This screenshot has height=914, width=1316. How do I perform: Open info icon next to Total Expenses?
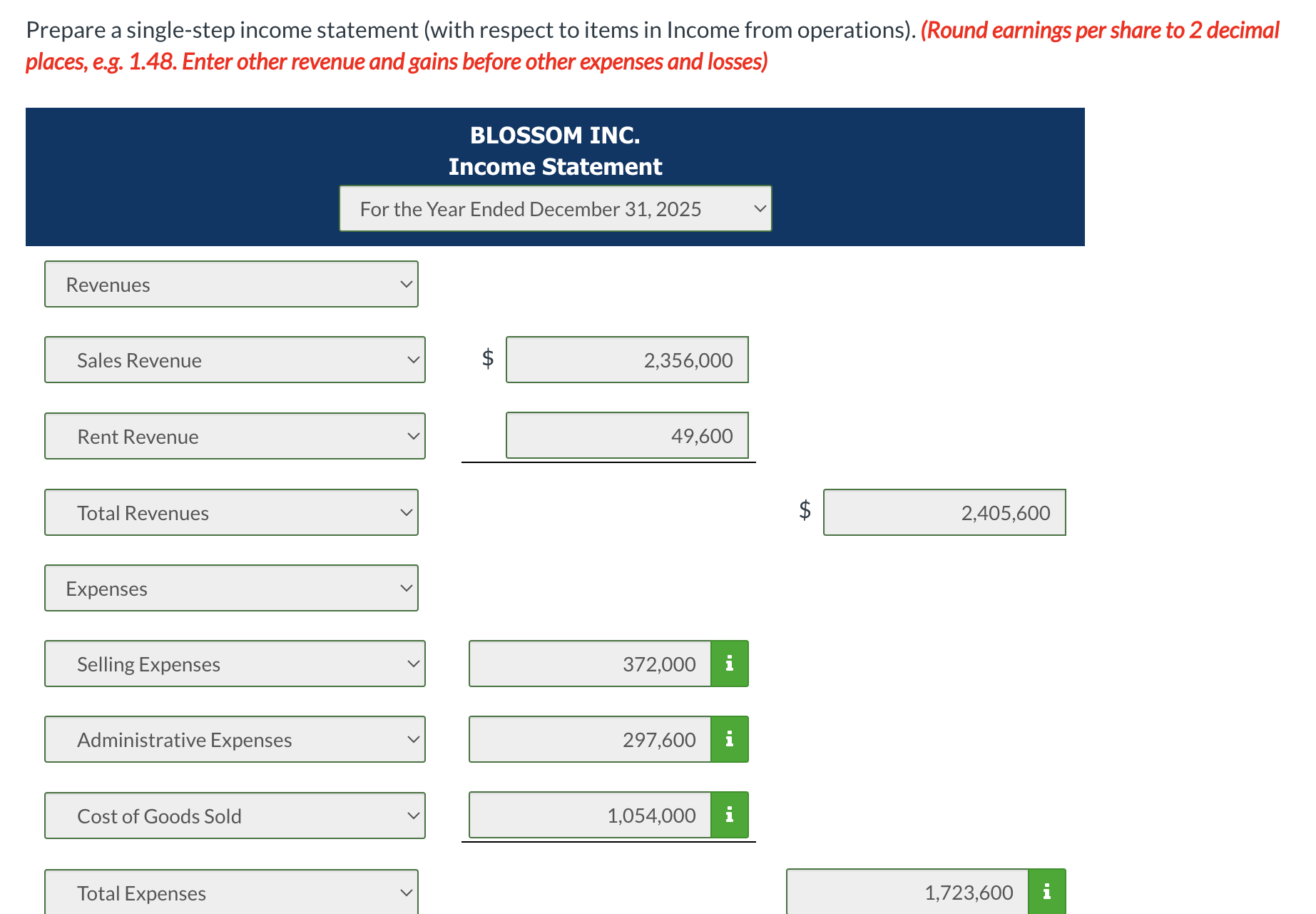(x=1046, y=890)
